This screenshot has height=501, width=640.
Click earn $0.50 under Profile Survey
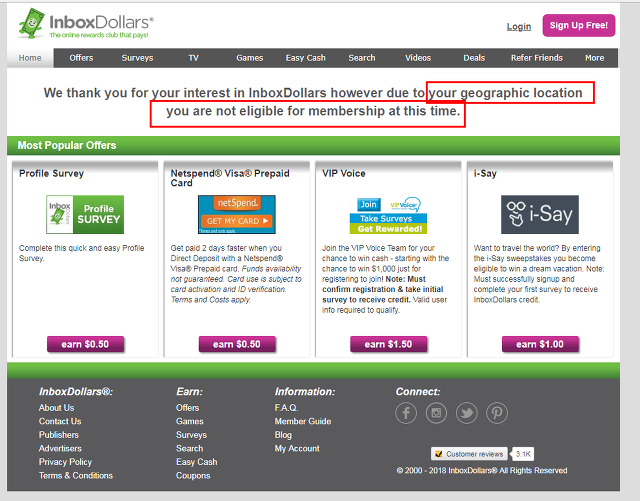[85, 344]
